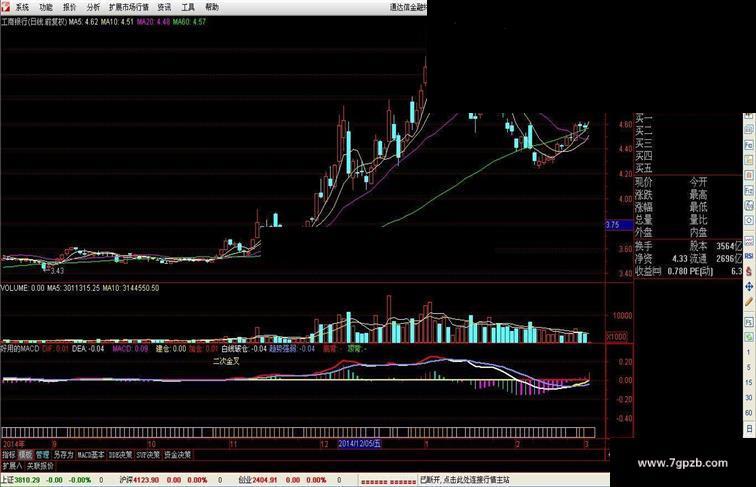Click the 创业 index value 2404.91
Viewport: 756px width, 487px height.
(x=265, y=480)
